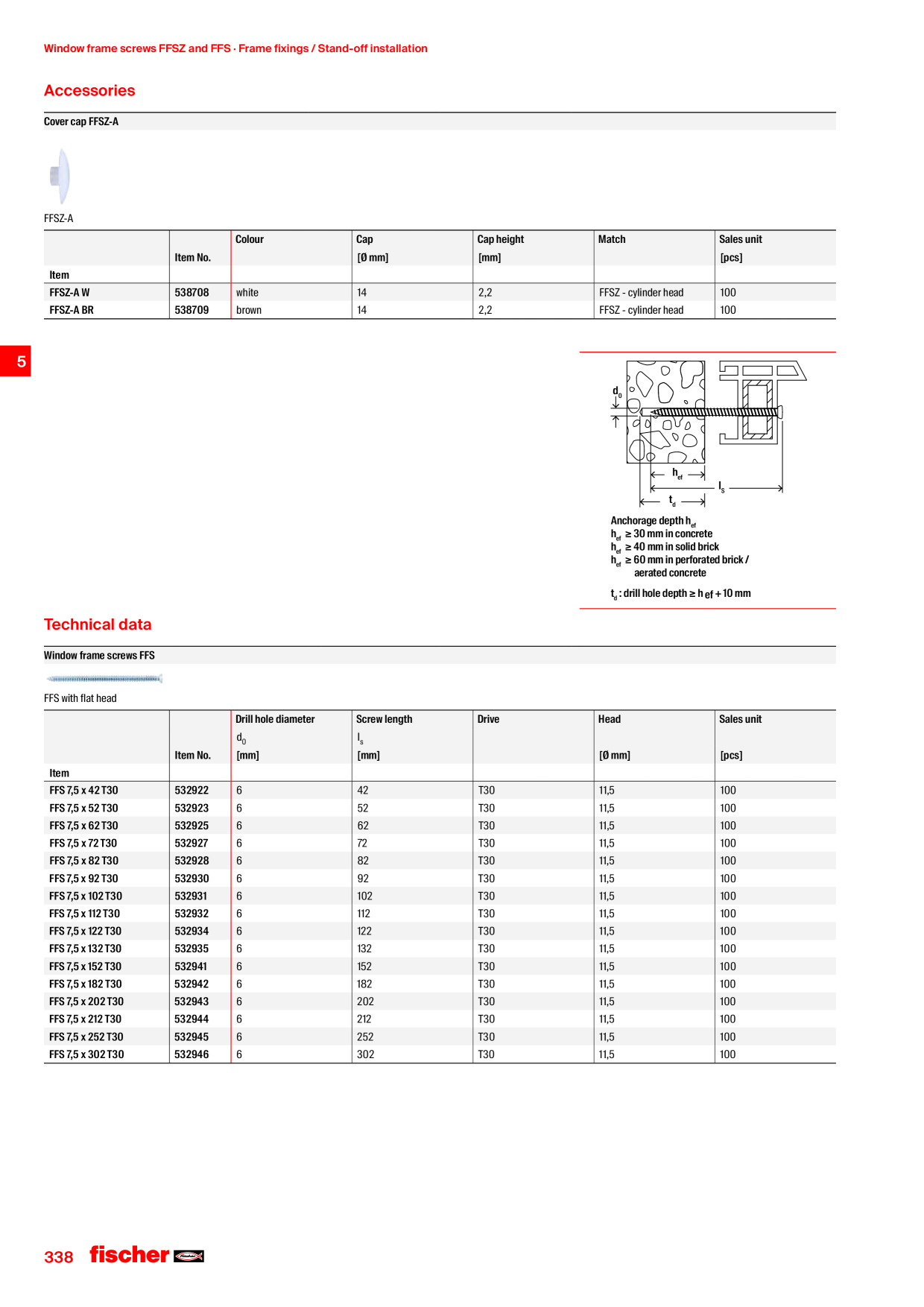Click 'FFS 7,5 x 252 T30' item
This screenshot has height=1307, width=924.
[86, 1037]
